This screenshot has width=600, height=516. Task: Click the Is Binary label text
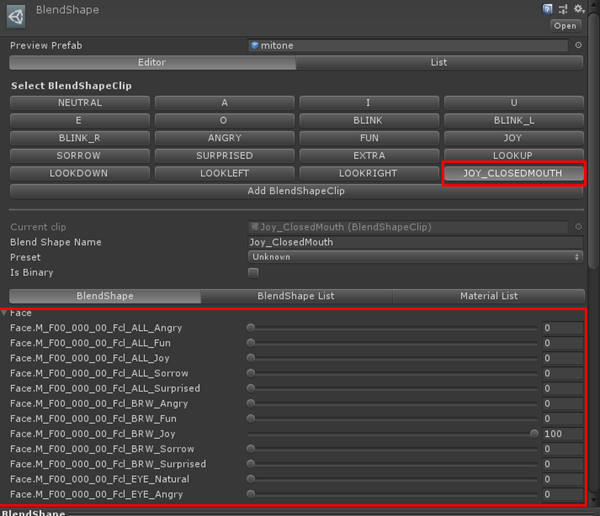32,273
